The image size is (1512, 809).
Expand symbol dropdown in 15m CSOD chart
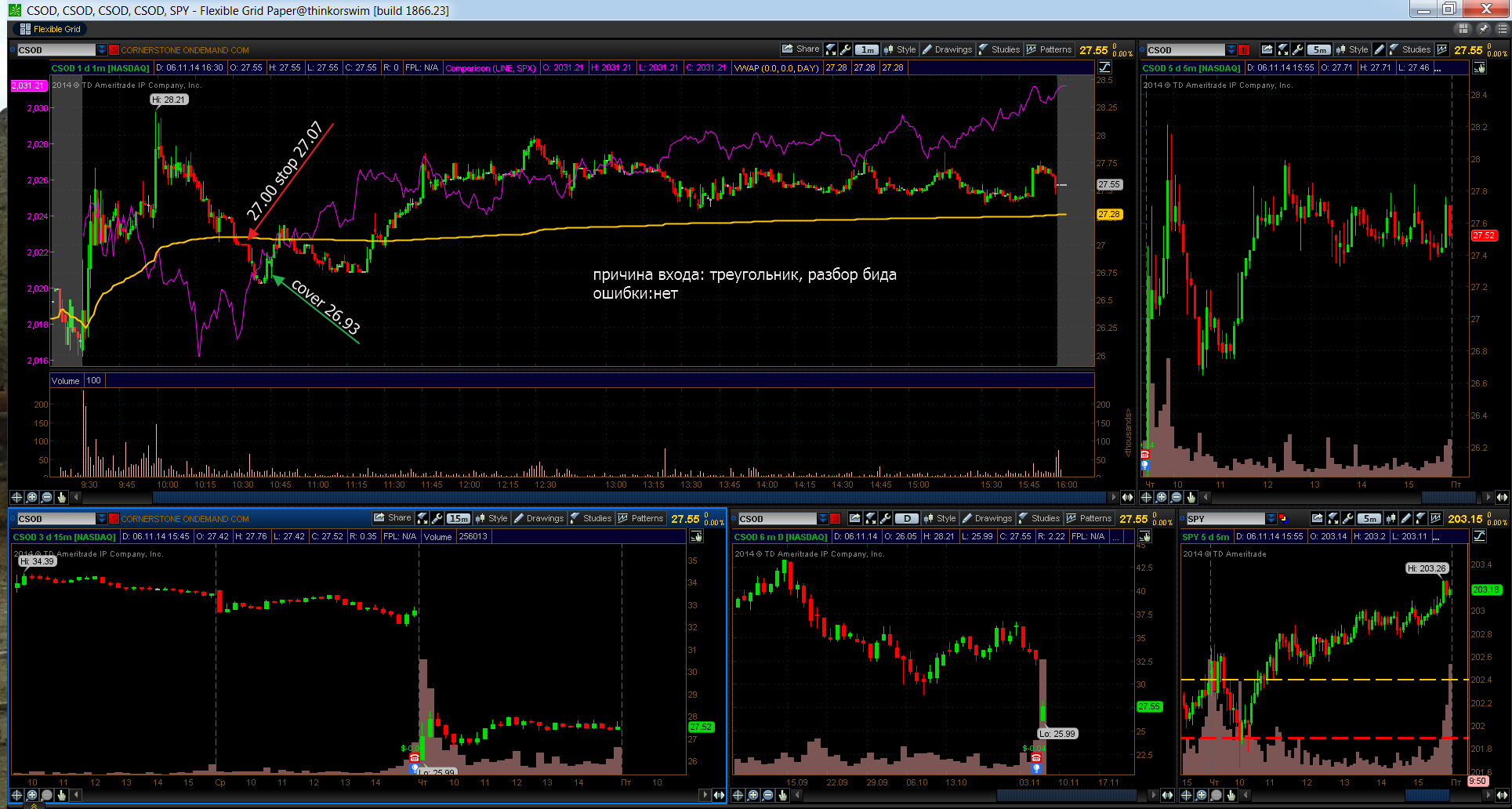click(101, 519)
